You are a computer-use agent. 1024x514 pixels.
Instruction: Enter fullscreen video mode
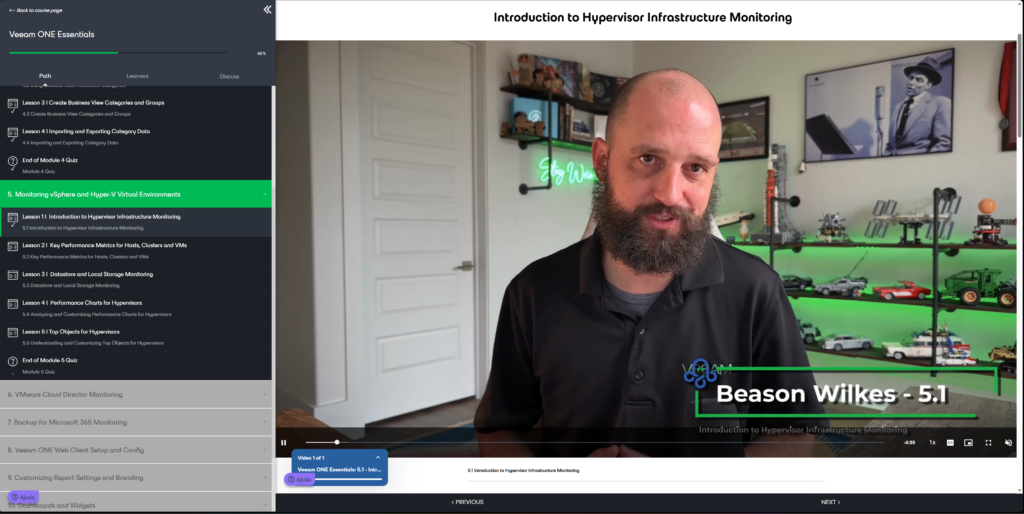tap(988, 442)
